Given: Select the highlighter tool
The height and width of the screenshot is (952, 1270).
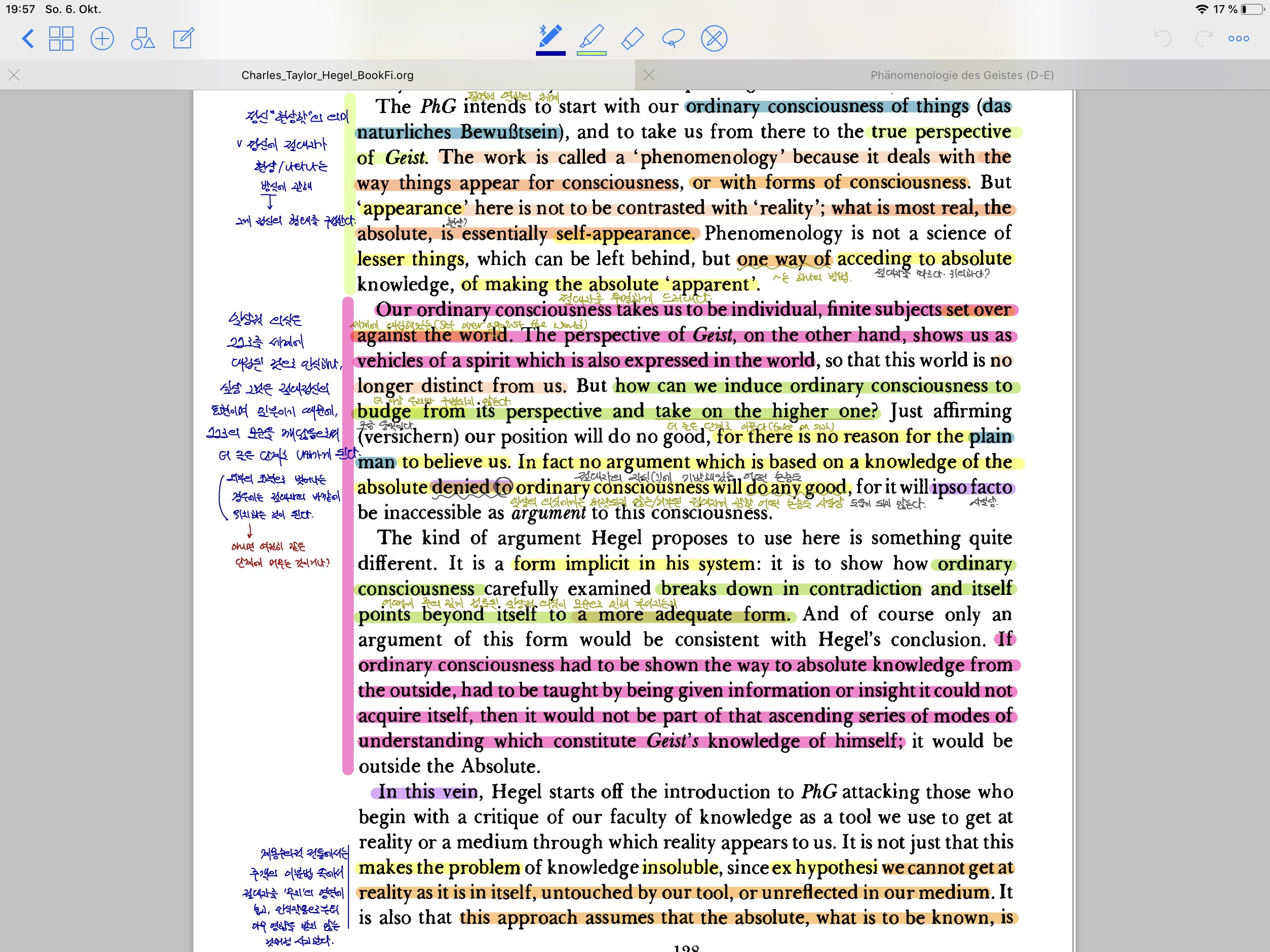Looking at the screenshot, I should click(x=591, y=37).
